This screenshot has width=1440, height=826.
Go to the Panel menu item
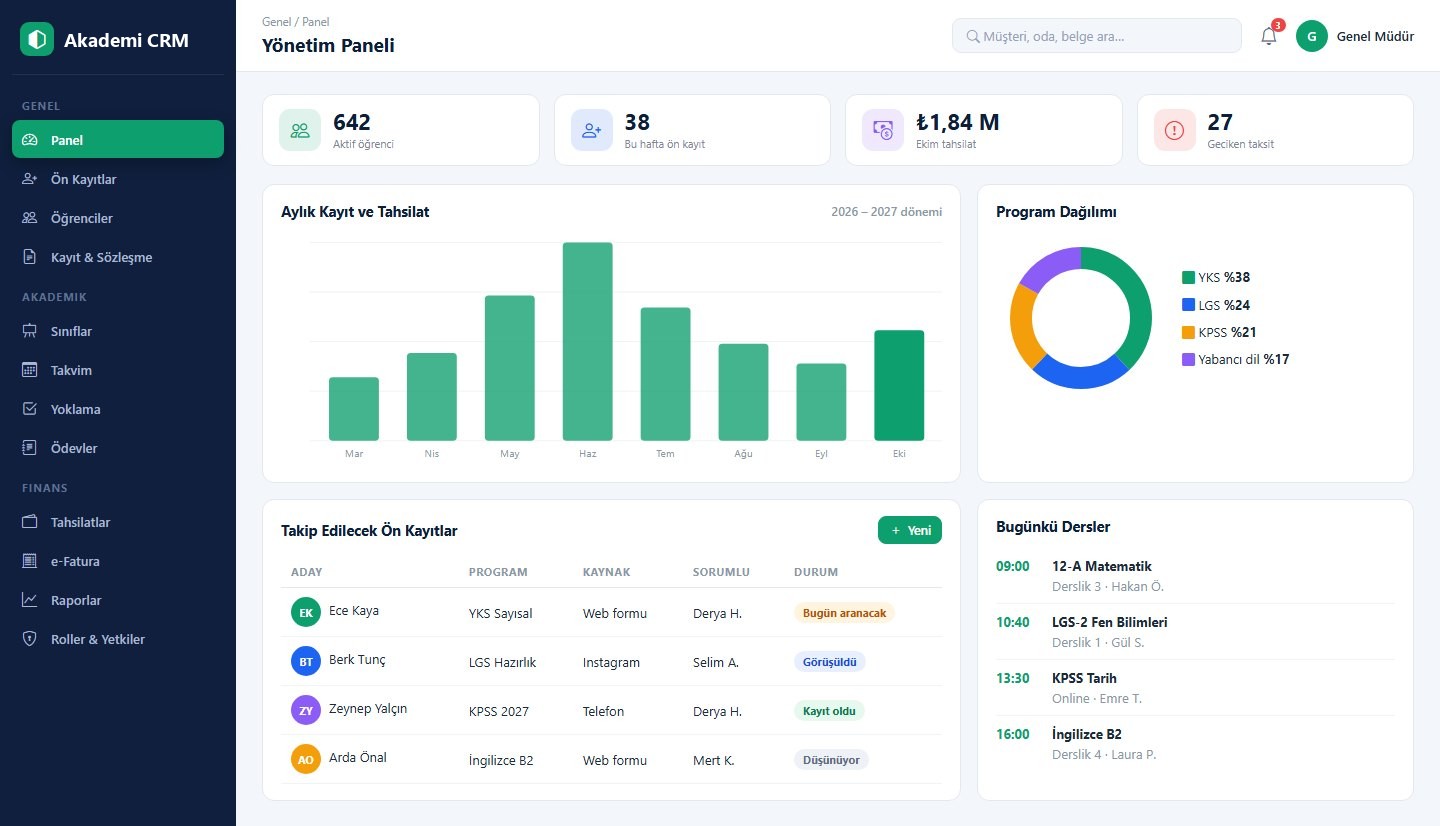(x=118, y=139)
